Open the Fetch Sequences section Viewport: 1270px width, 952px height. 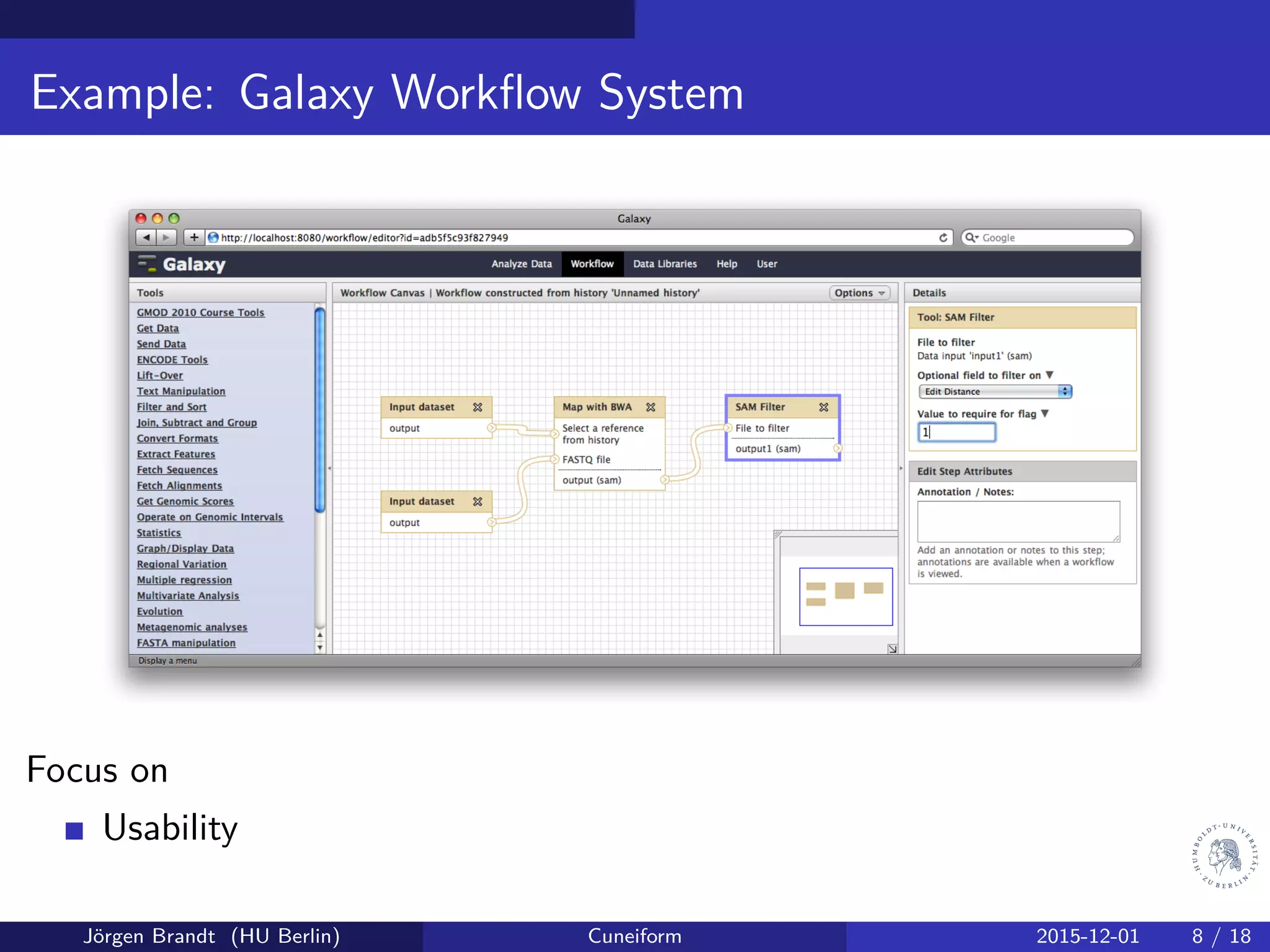[x=177, y=470]
